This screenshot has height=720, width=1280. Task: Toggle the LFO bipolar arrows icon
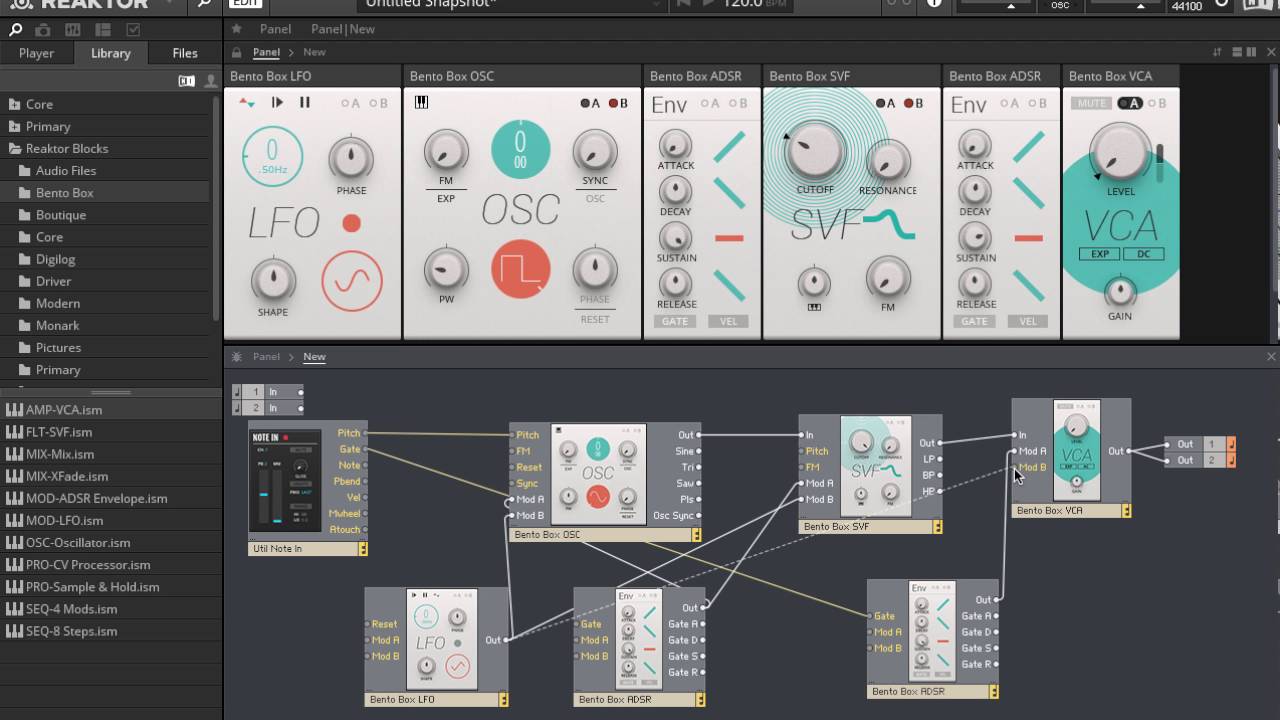pos(246,102)
